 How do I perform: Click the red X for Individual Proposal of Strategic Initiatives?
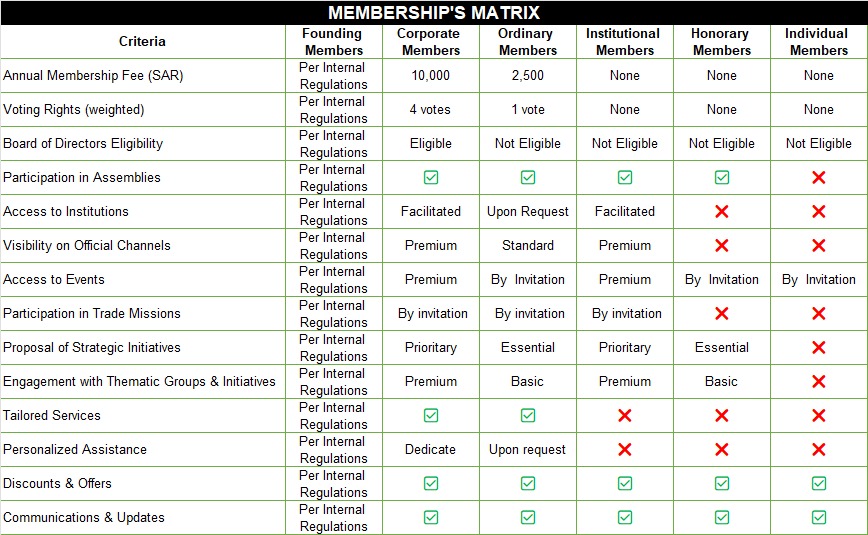(818, 347)
